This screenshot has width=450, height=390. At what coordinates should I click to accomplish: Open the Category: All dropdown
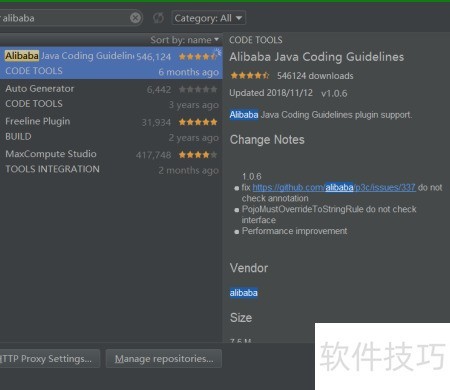tap(208, 18)
